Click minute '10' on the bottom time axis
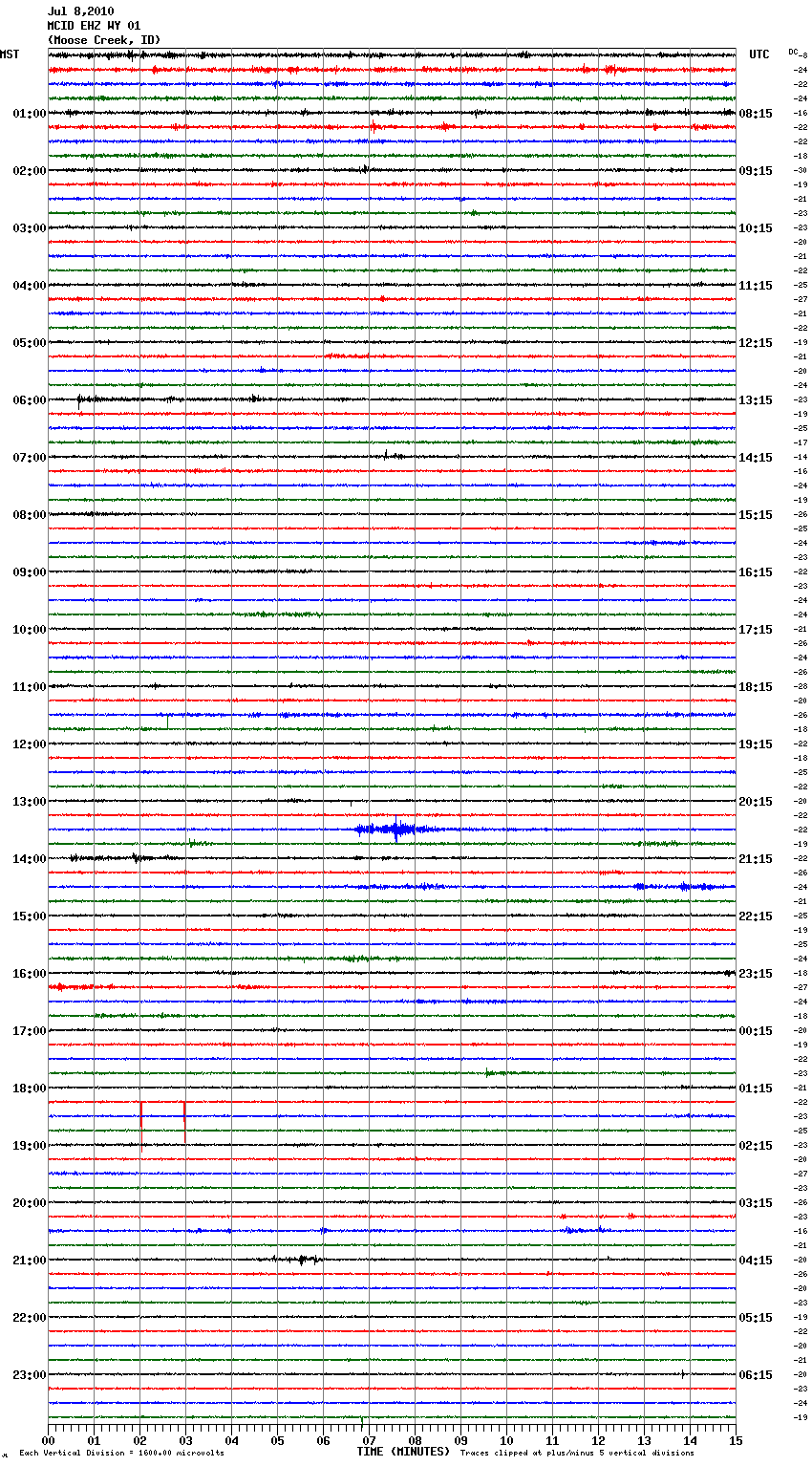The width and height of the screenshot is (812, 1466). point(506,1440)
